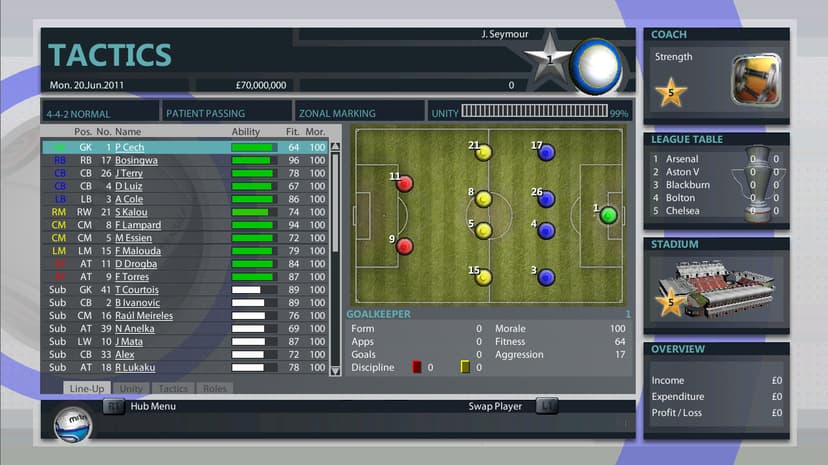Viewport: 828px width, 465px height.
Task: Select substitute J Mata
Action: pos(129,341)
